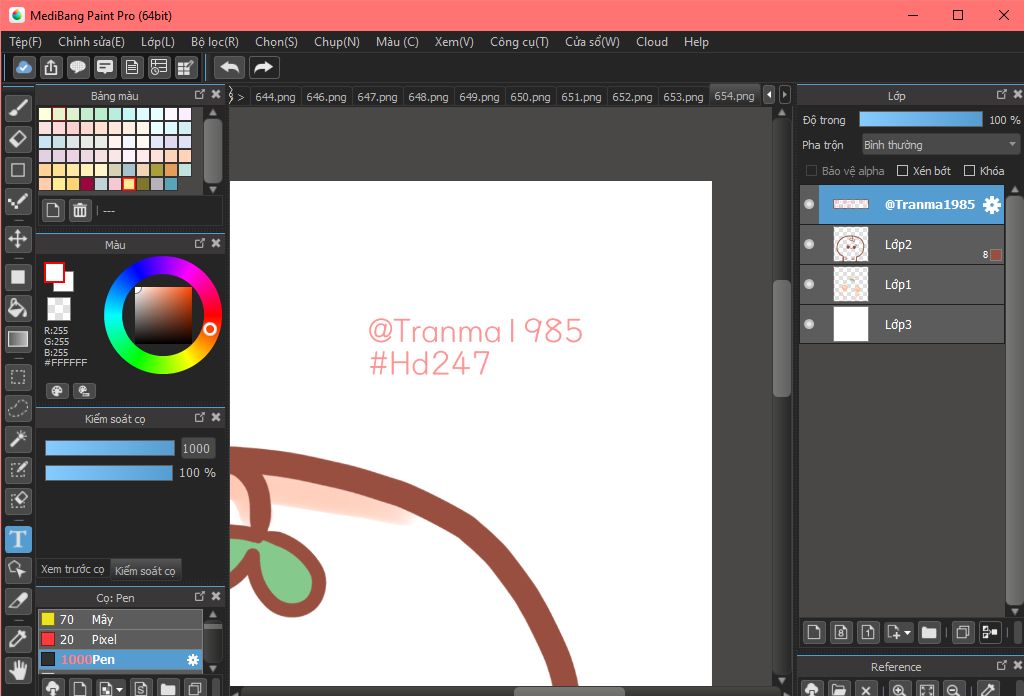
Task: Select the Hand tool
Action: coord(18,670)
